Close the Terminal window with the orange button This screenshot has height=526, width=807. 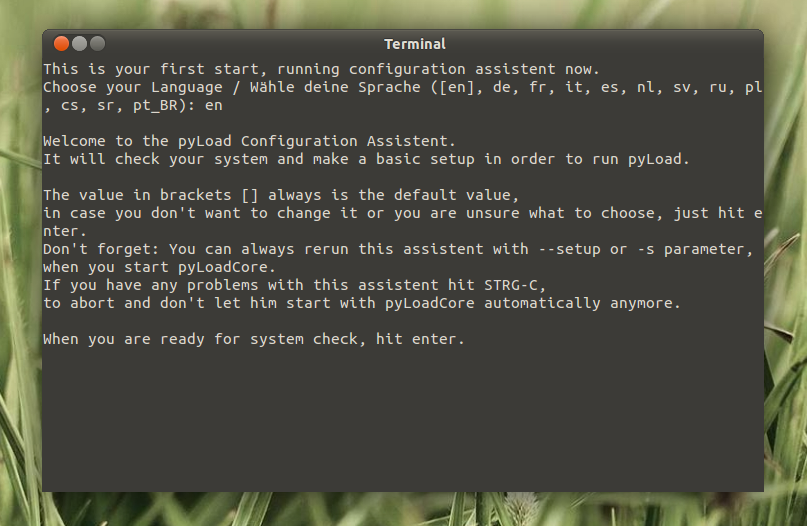[61, 44]
